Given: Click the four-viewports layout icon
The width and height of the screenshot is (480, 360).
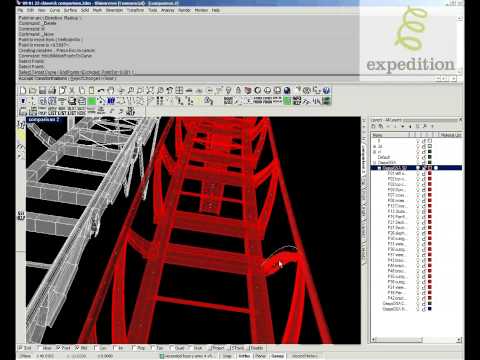Looking at the screenshot, I should (179, 90).
